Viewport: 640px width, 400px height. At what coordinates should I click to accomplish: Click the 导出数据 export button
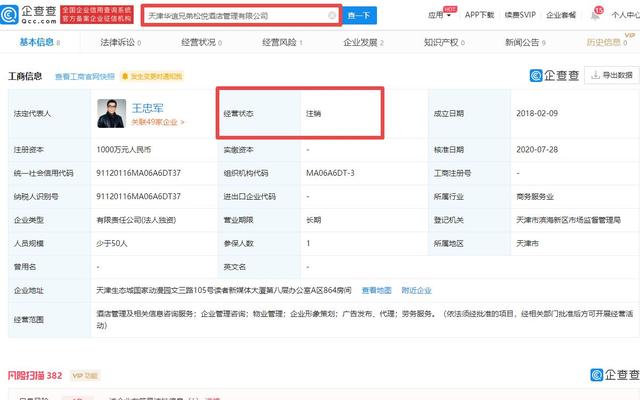611,75
